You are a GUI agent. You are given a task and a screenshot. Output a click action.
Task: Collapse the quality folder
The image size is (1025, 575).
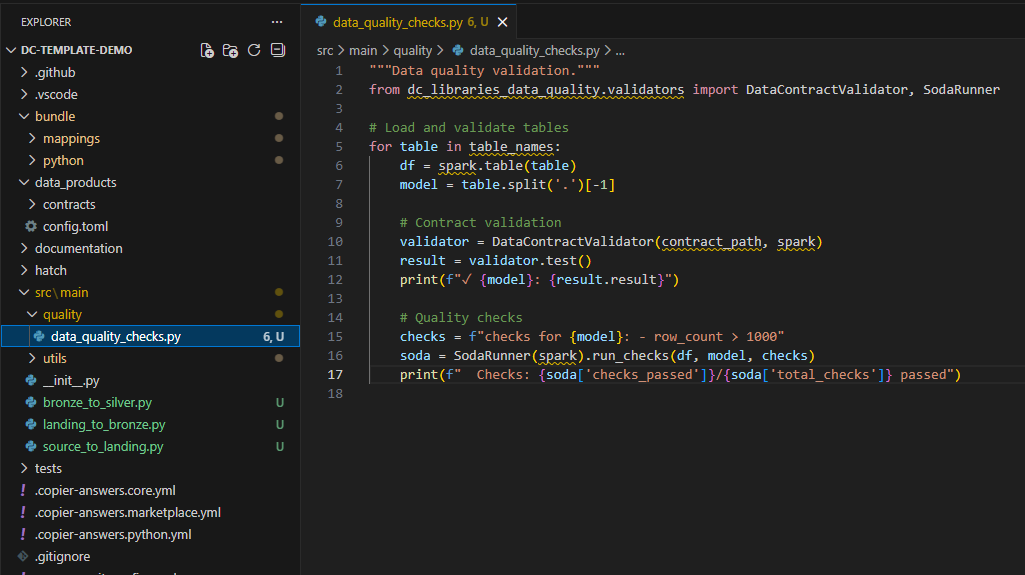[x=32, y=314]
